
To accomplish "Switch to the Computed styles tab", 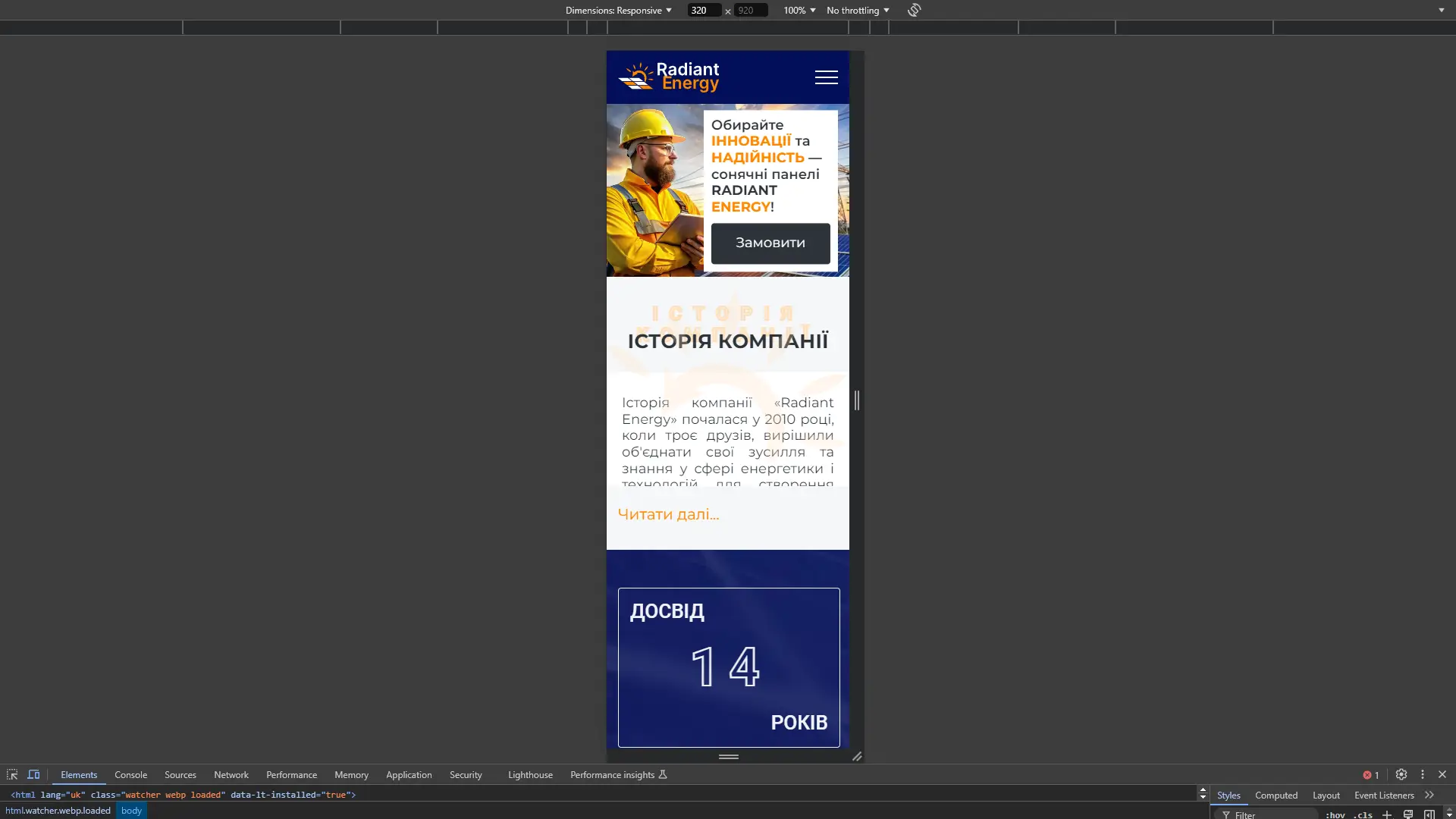I will point(1276,795).
